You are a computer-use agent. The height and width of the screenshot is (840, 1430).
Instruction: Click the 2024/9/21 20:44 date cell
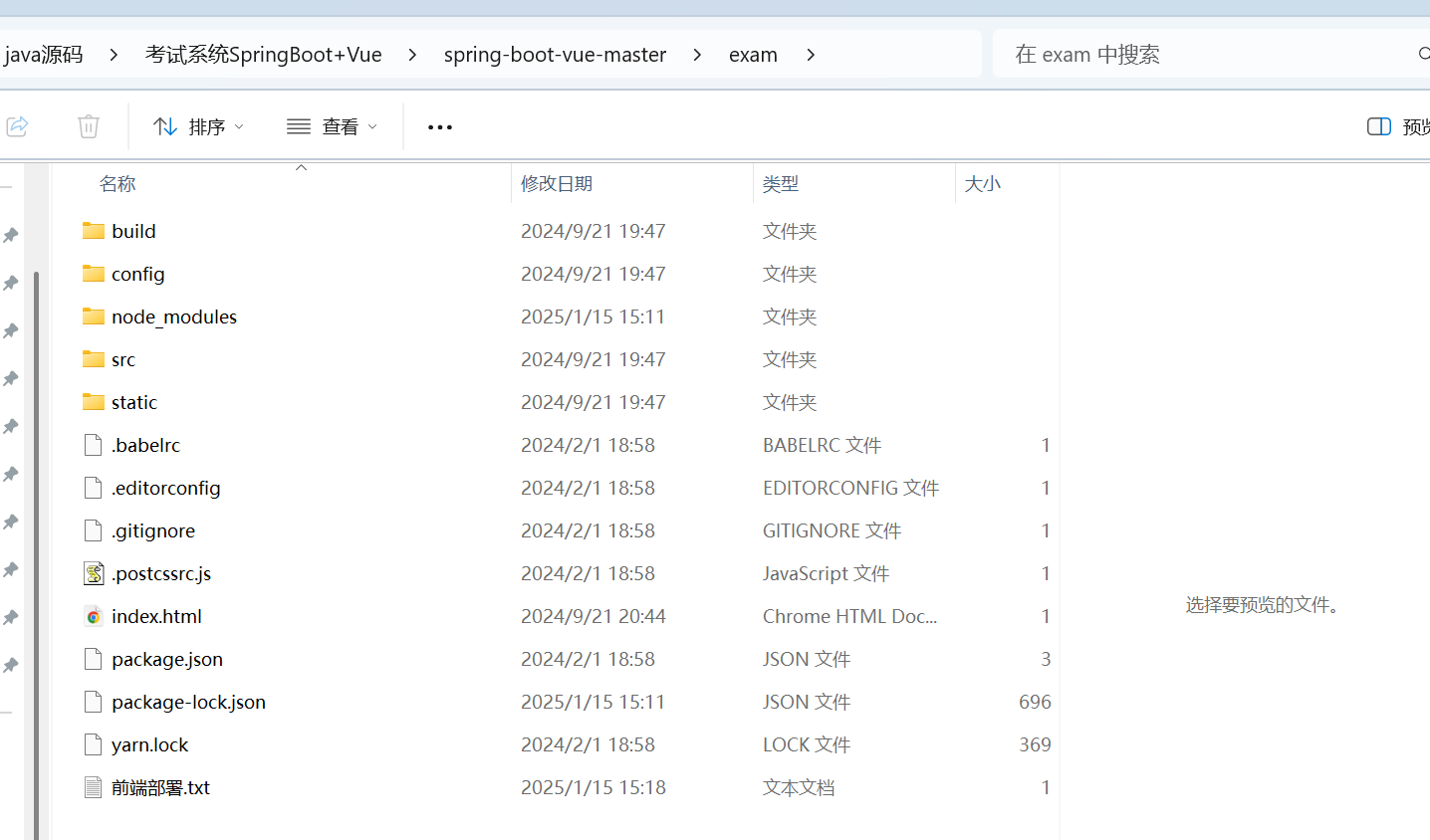594,616
